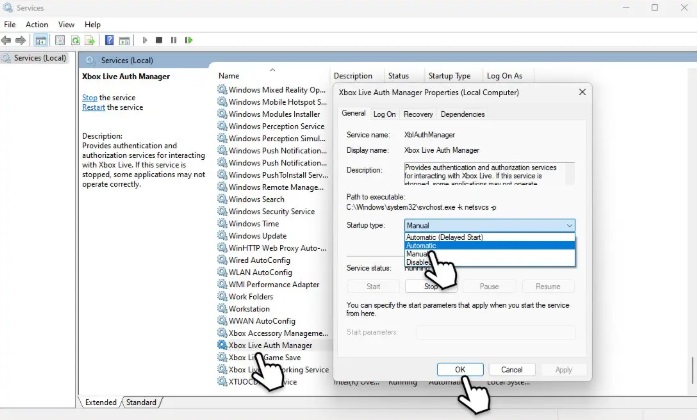Screen dimensions: 697x420
Task: Click the Refresh toolbar icon
Action: (x=75, y=40)
